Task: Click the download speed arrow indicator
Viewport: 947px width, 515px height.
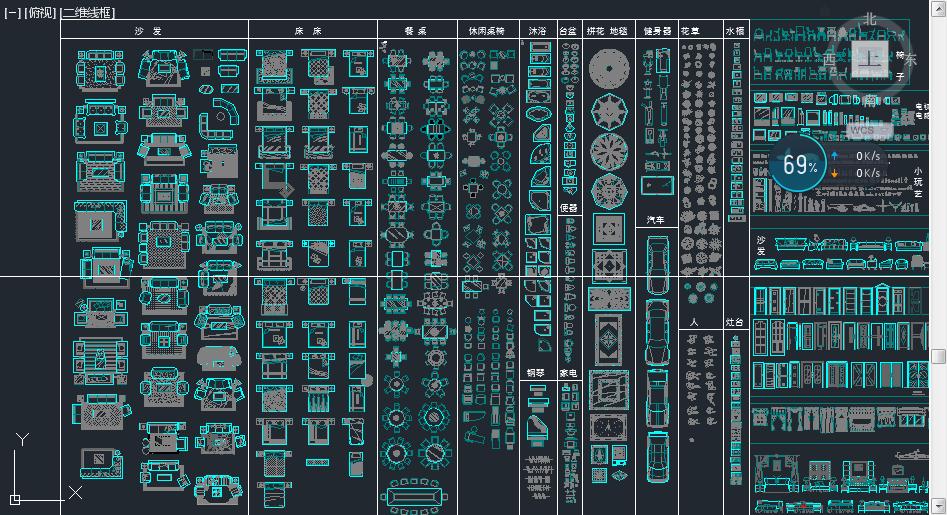Action: (x=835, y=173)
